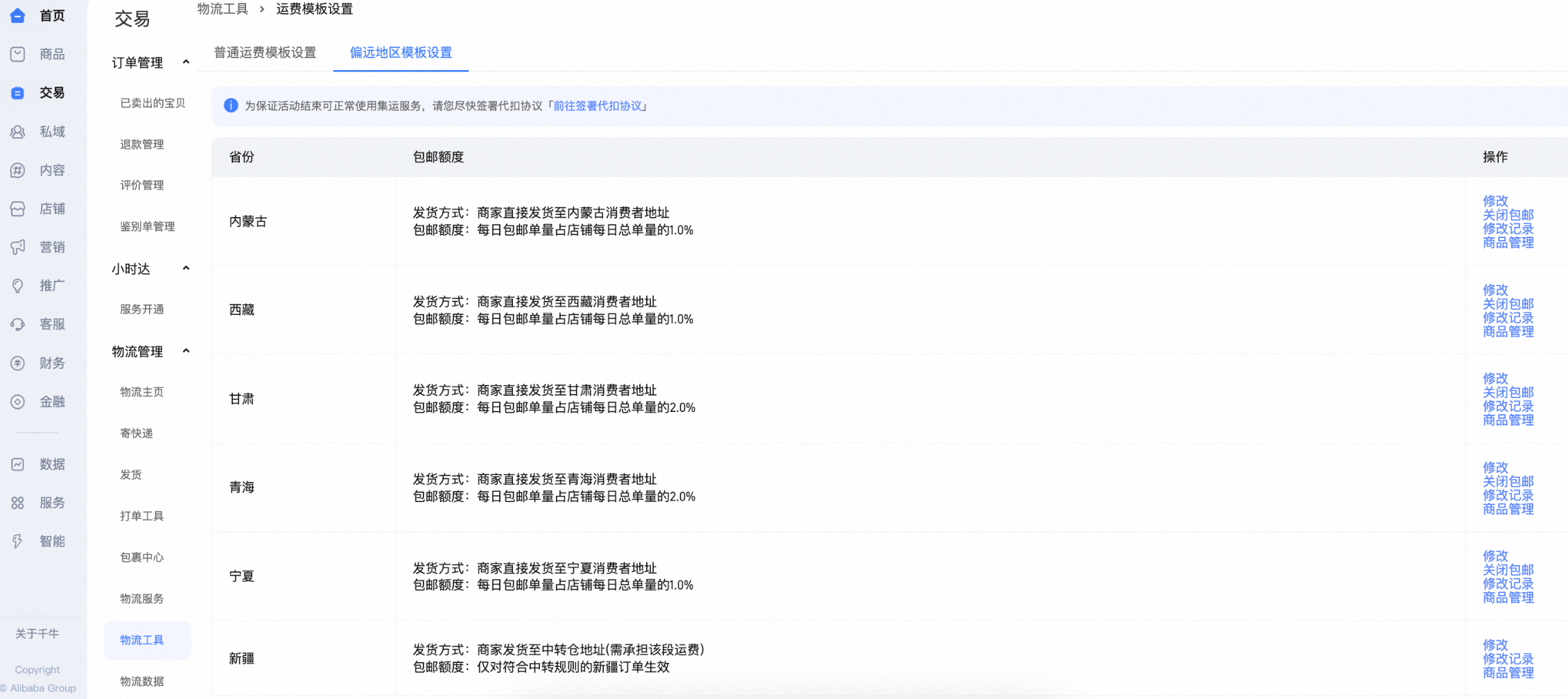Open 修改记录 for 西藏 row
Viewport: 1568px width, 699px height.
click(x=1508, y=317)
